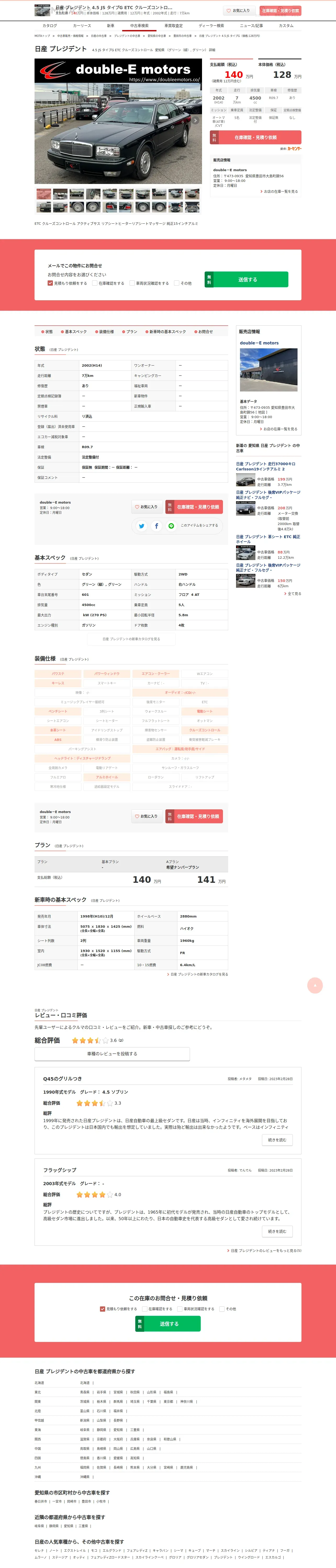Open the 北海道 prefecture link
Image resolution: width=336 pixels, height=1568 pixels.
point(85,1383)
